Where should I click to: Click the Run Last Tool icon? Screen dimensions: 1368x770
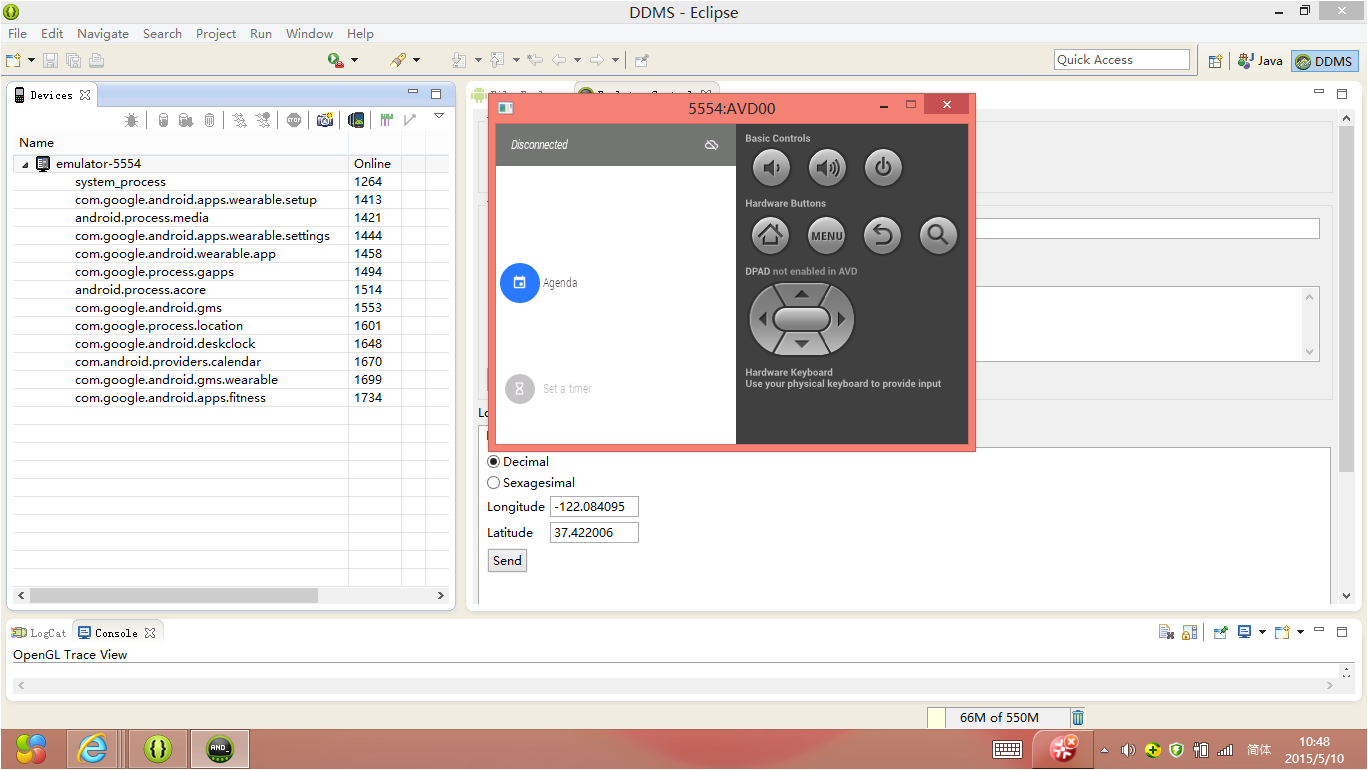click(336, 61)
